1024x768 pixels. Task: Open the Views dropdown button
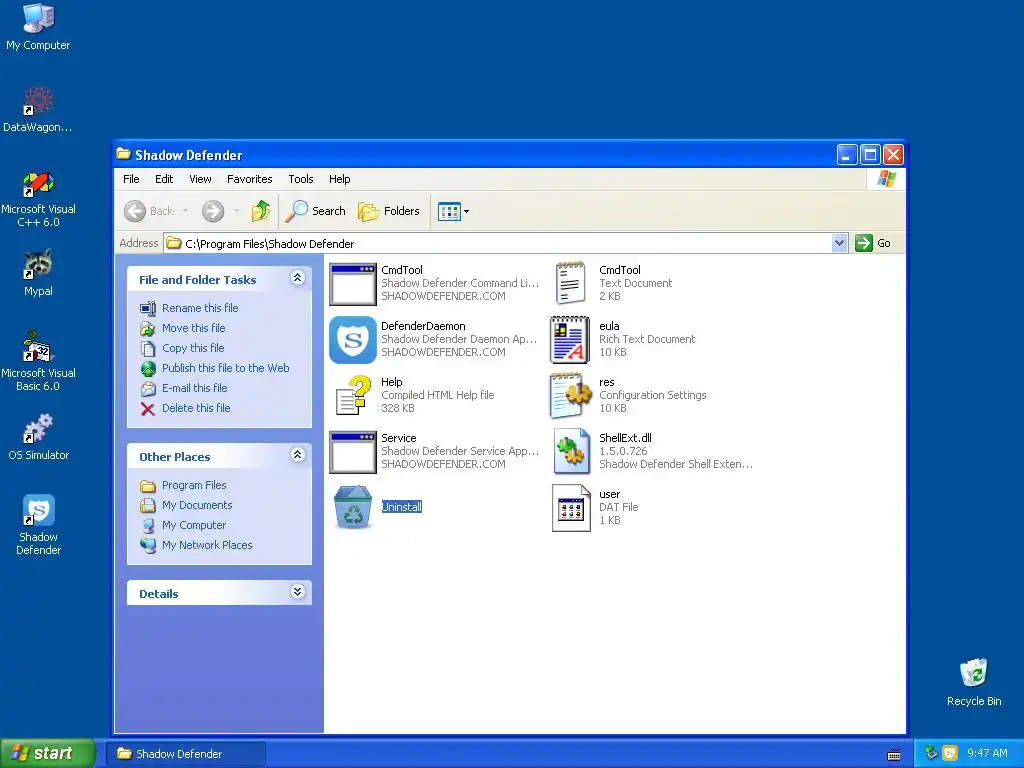[x=453, y=211]
